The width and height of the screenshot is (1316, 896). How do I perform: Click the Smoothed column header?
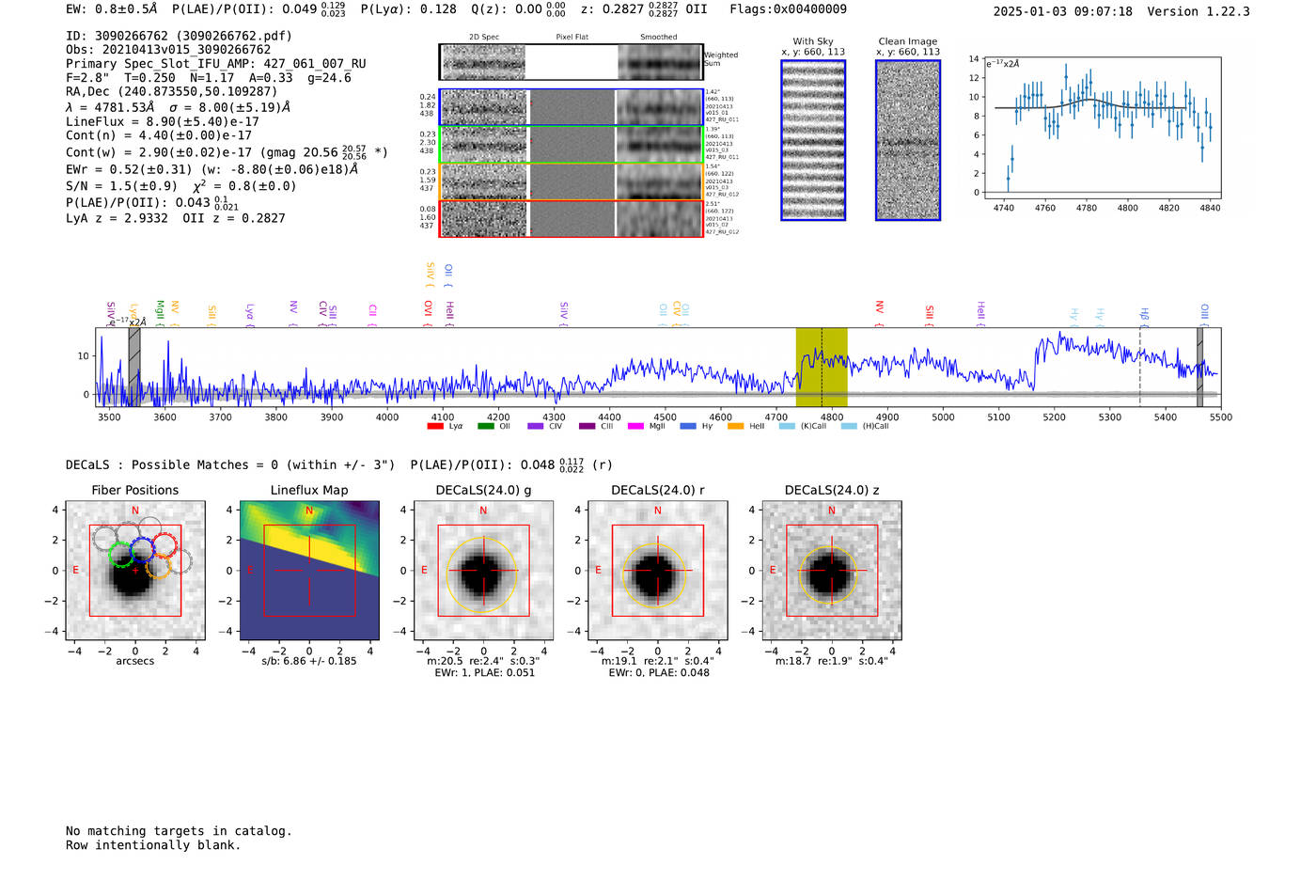[x=659, y=37]
